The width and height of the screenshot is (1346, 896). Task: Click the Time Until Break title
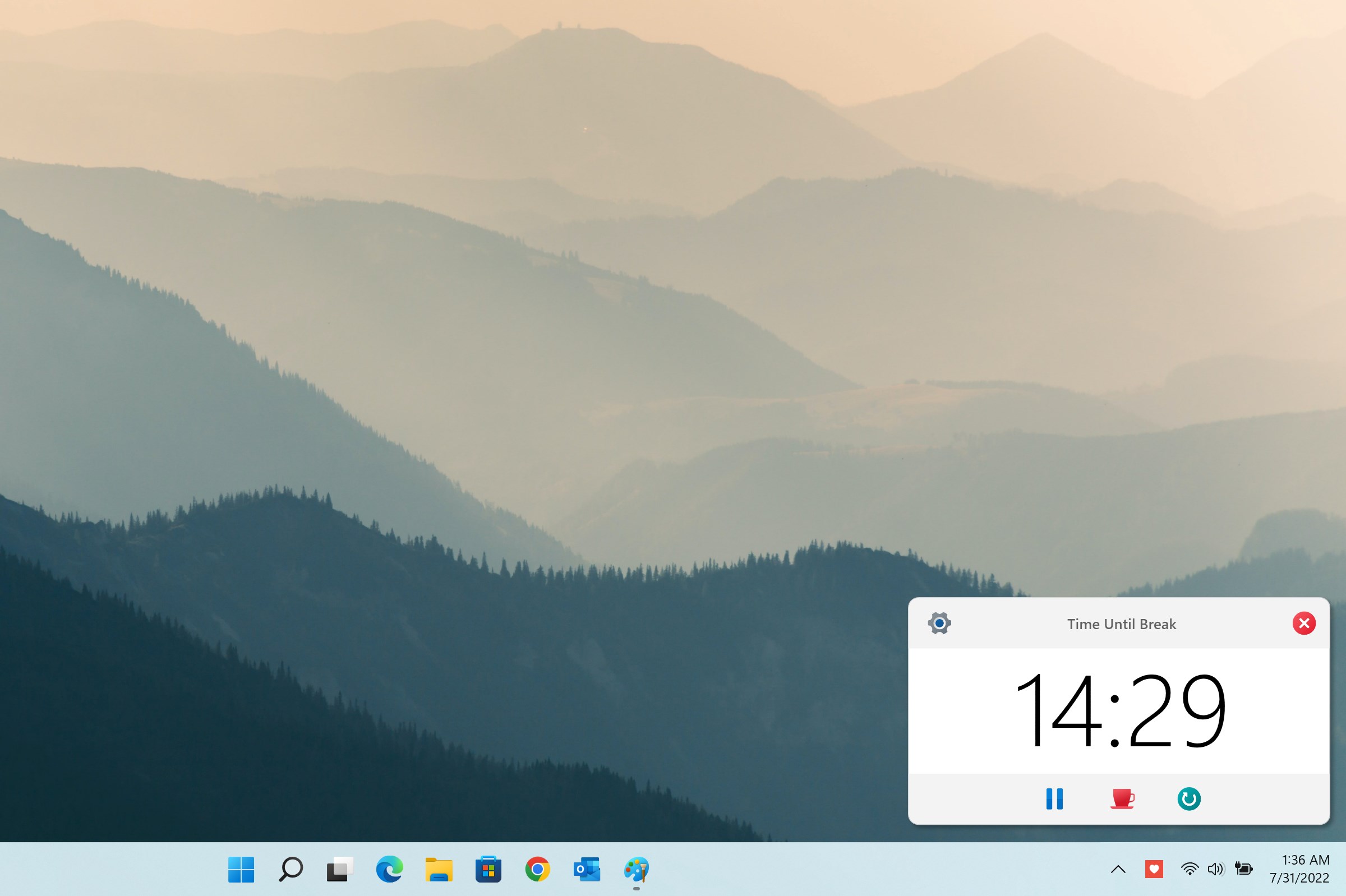coord(1121,624)
